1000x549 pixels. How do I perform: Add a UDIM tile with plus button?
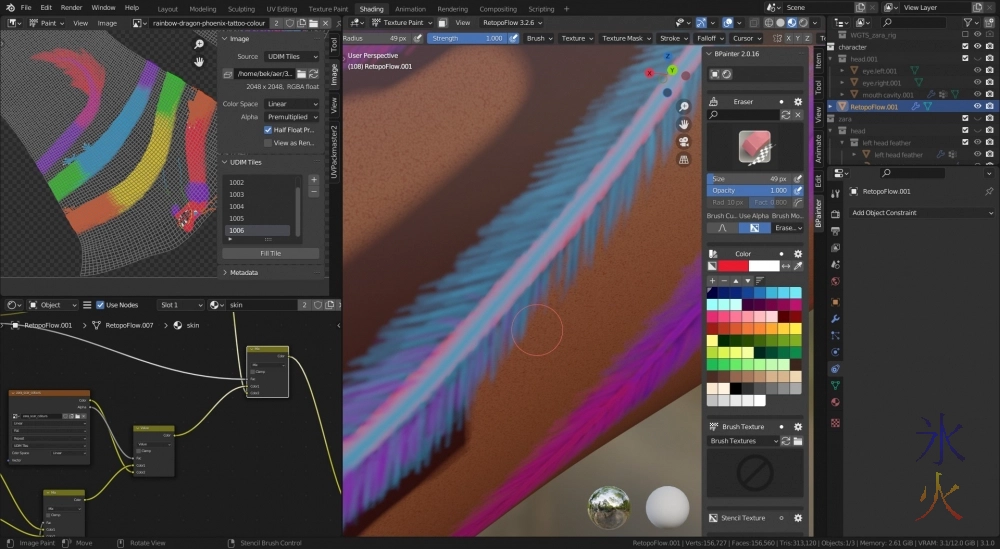pyautogui.click(x=313, y=179)
